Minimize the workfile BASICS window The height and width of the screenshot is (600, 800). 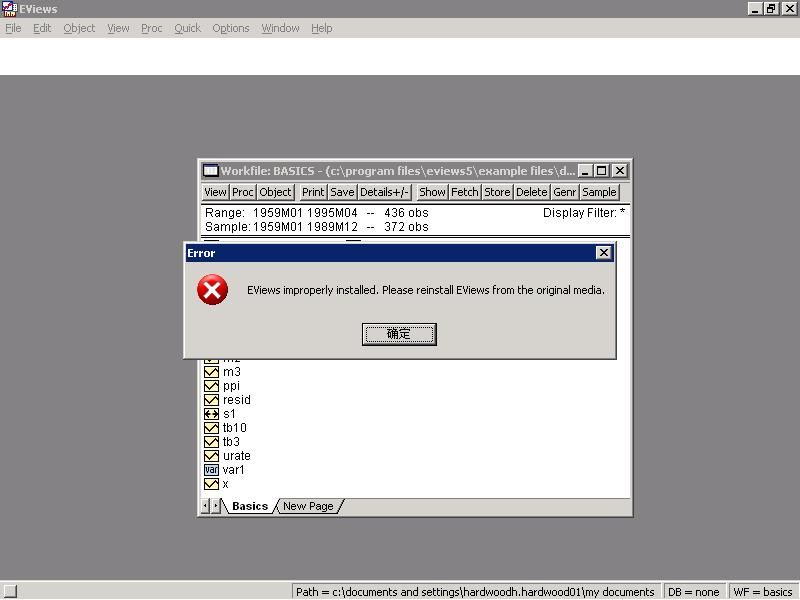(586, 170)
